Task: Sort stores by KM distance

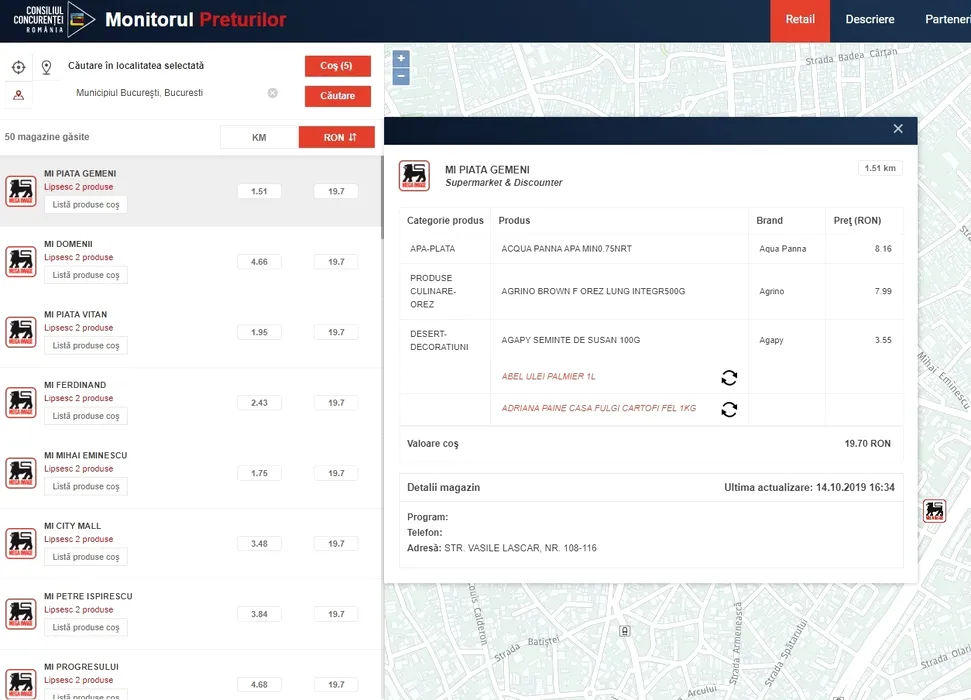Action: click(259, 138)
